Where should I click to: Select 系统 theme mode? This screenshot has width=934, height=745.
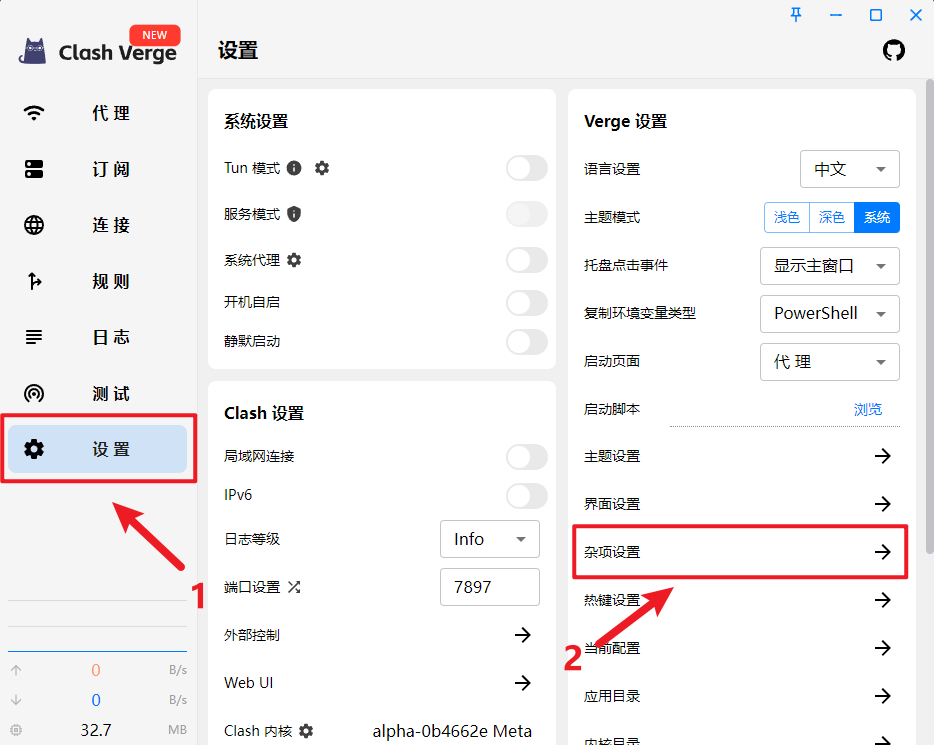[x=877, y=217]
